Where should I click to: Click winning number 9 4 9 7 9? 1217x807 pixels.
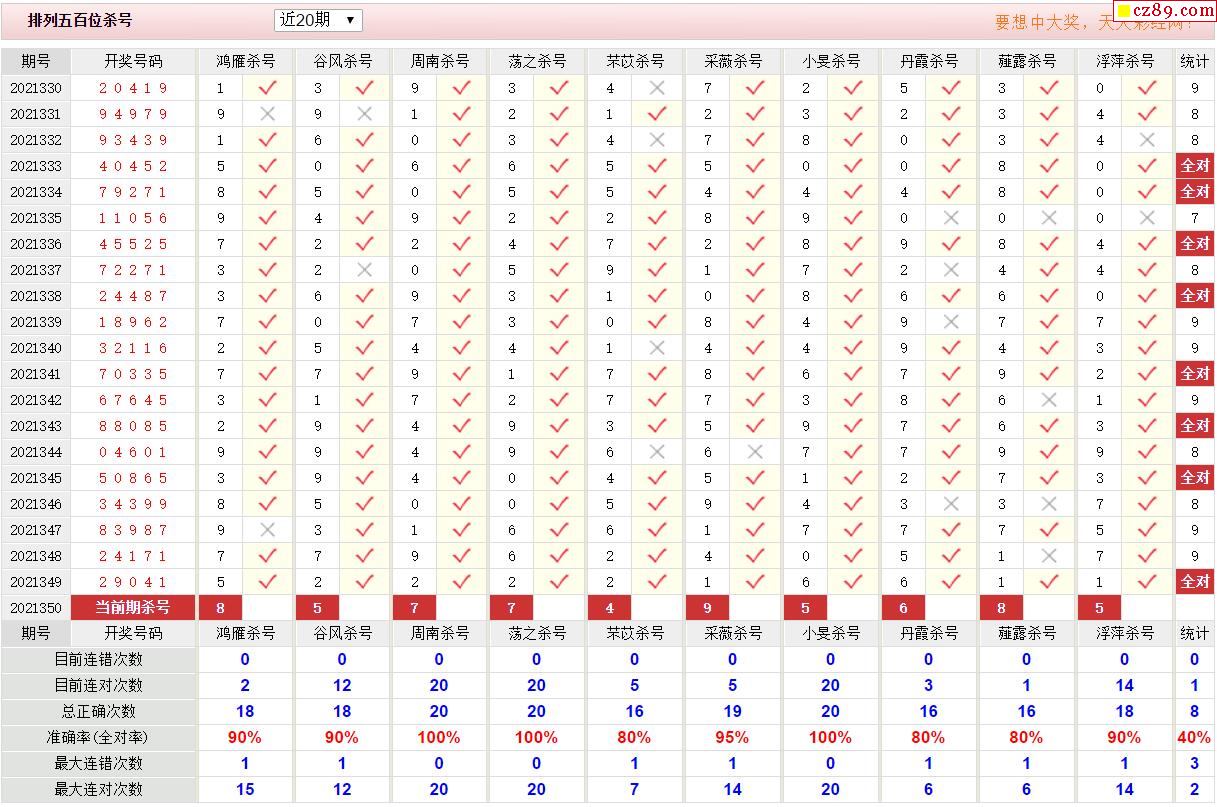tap(133, 114)
